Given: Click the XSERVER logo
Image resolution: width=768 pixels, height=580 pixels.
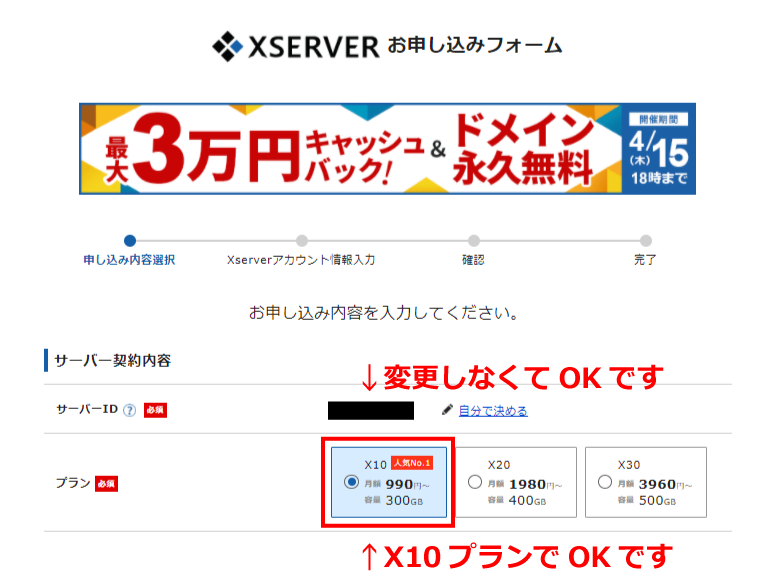Looking at the screenshot, I should click(296, 47).
